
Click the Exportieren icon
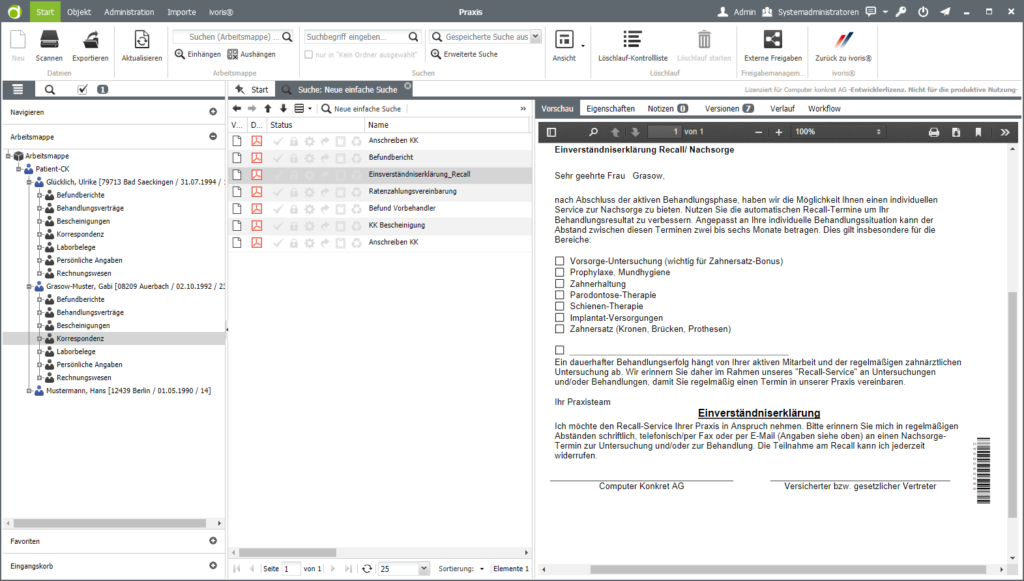(90, 41)
